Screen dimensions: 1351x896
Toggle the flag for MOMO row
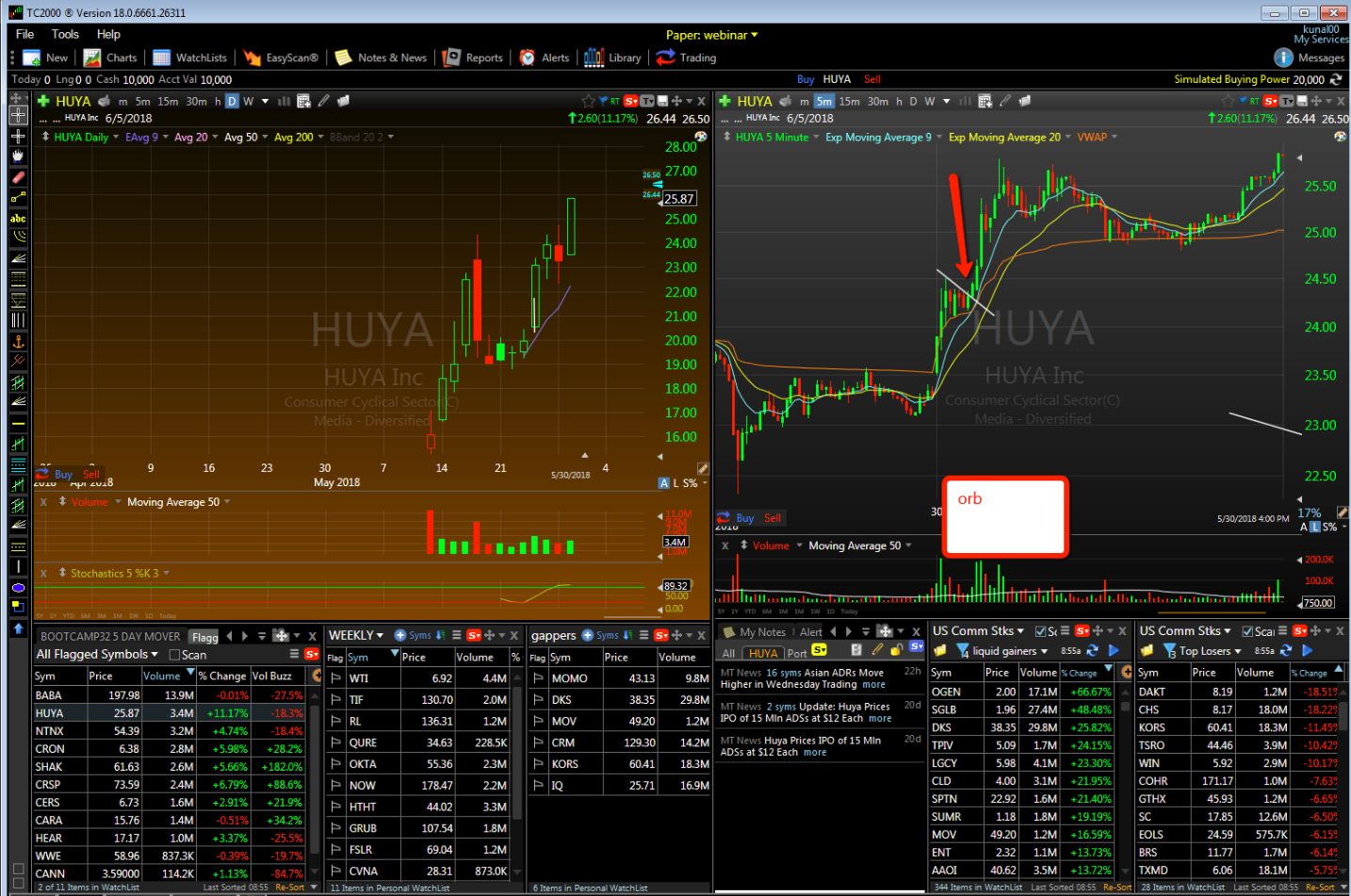538,678
